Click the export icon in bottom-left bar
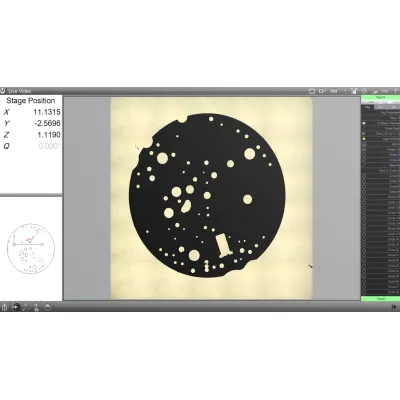Image resolution: width=400 pixels, height=400 pixels. (5, 307)
